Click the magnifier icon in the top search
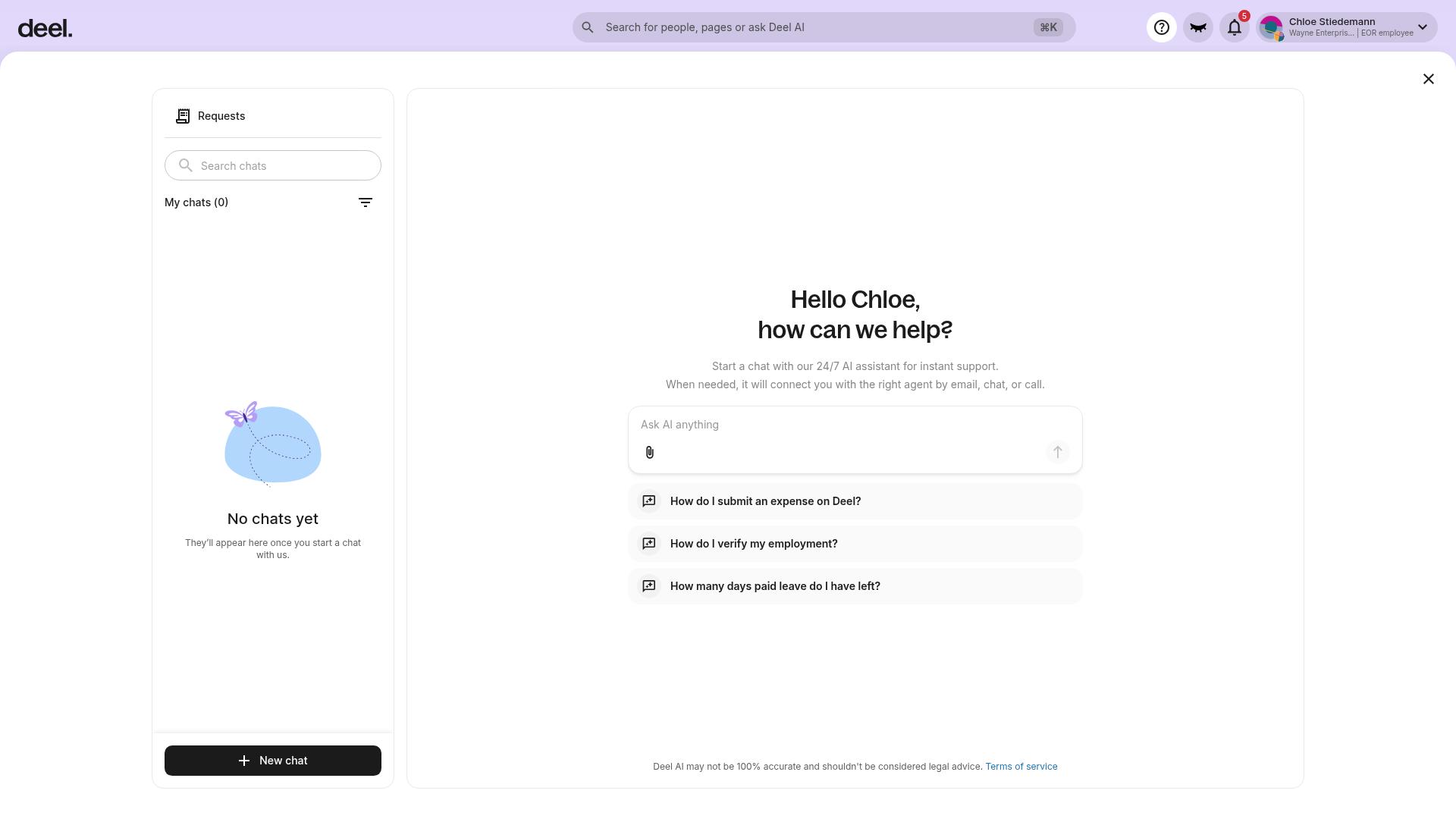 tap(588, 27)
